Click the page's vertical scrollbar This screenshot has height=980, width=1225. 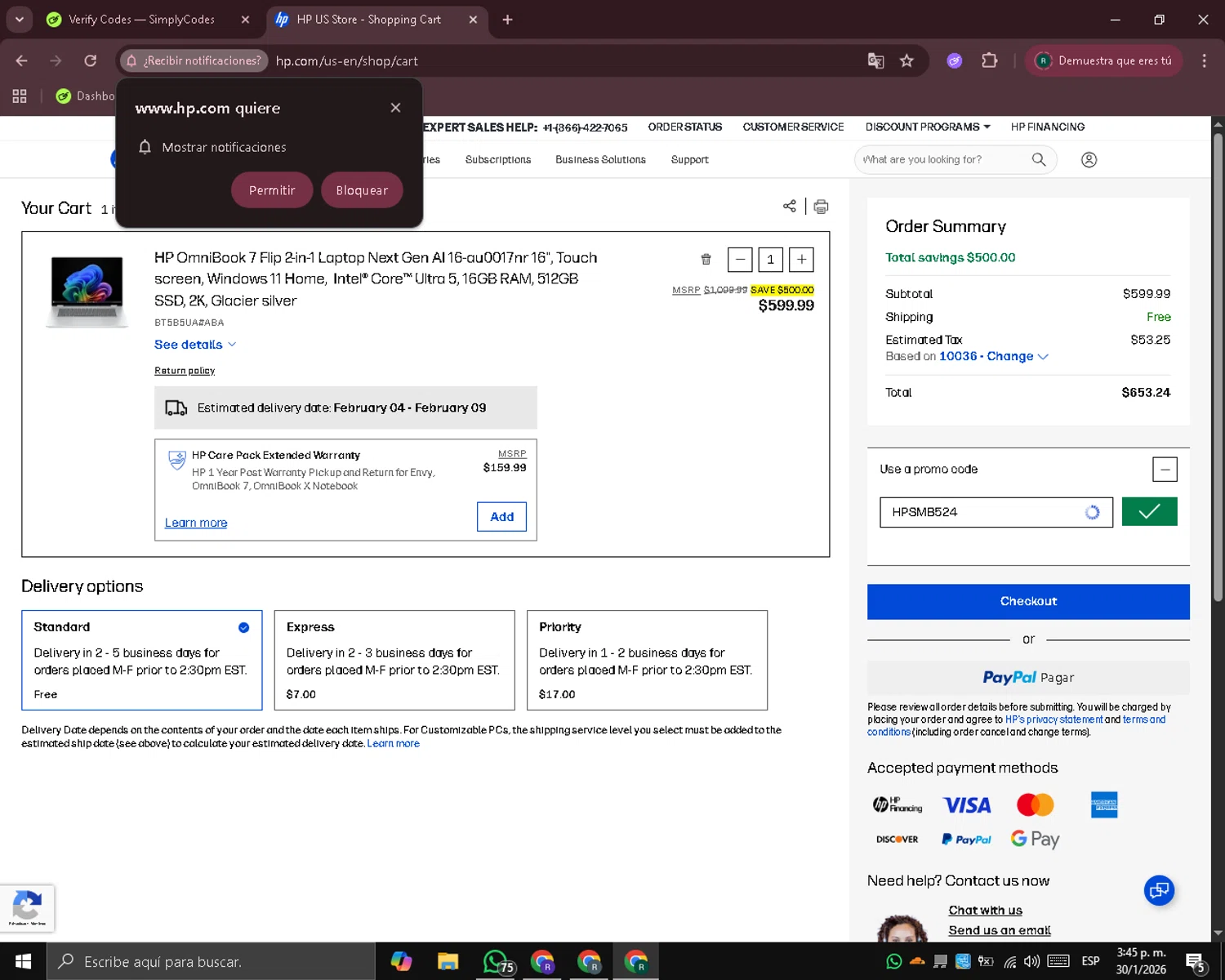click(x=1218, y=367)
